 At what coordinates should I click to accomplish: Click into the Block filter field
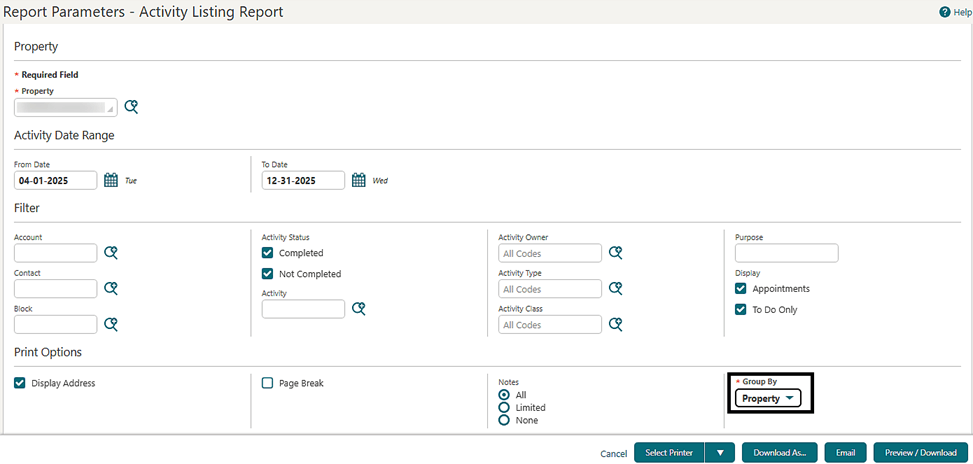click(x=55, y=324)
